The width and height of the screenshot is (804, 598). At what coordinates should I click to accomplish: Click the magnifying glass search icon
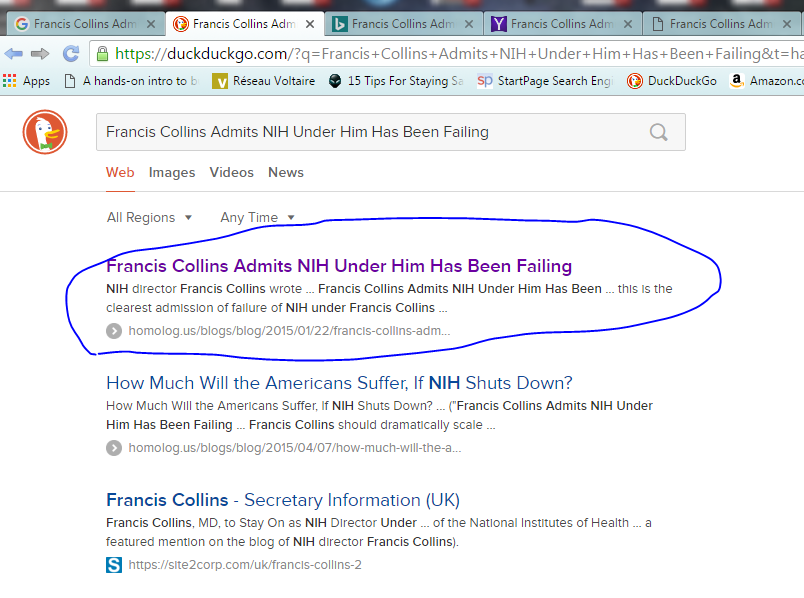click(659, 132)
